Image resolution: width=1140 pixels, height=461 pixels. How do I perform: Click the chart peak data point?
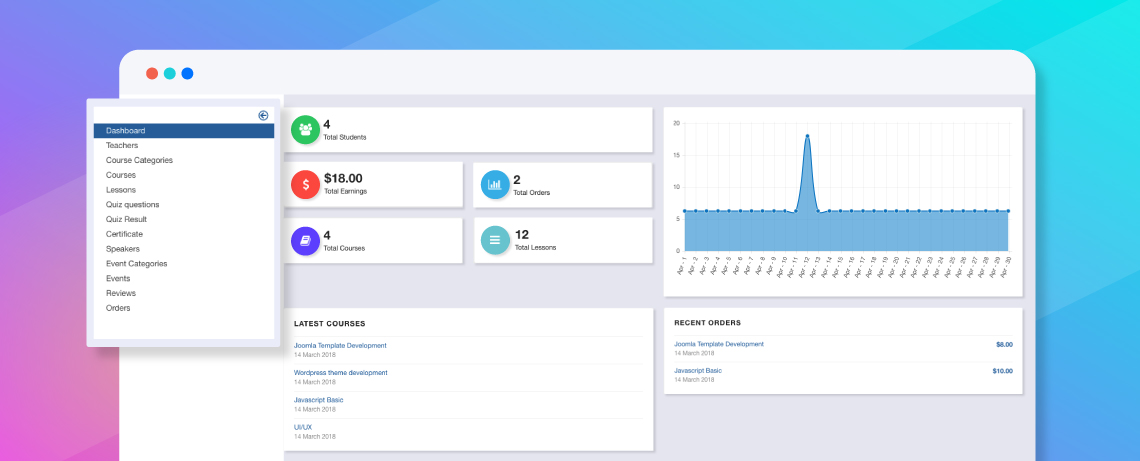[807, 136]
